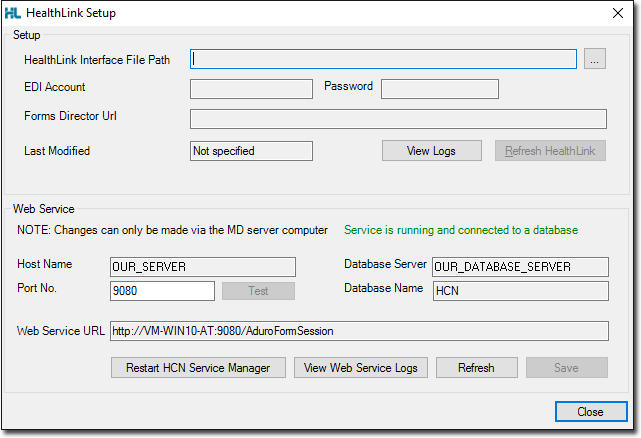This screenshot has width=641, height=438.
Task: Click the Web Service Refresh button
Action: 476,367
